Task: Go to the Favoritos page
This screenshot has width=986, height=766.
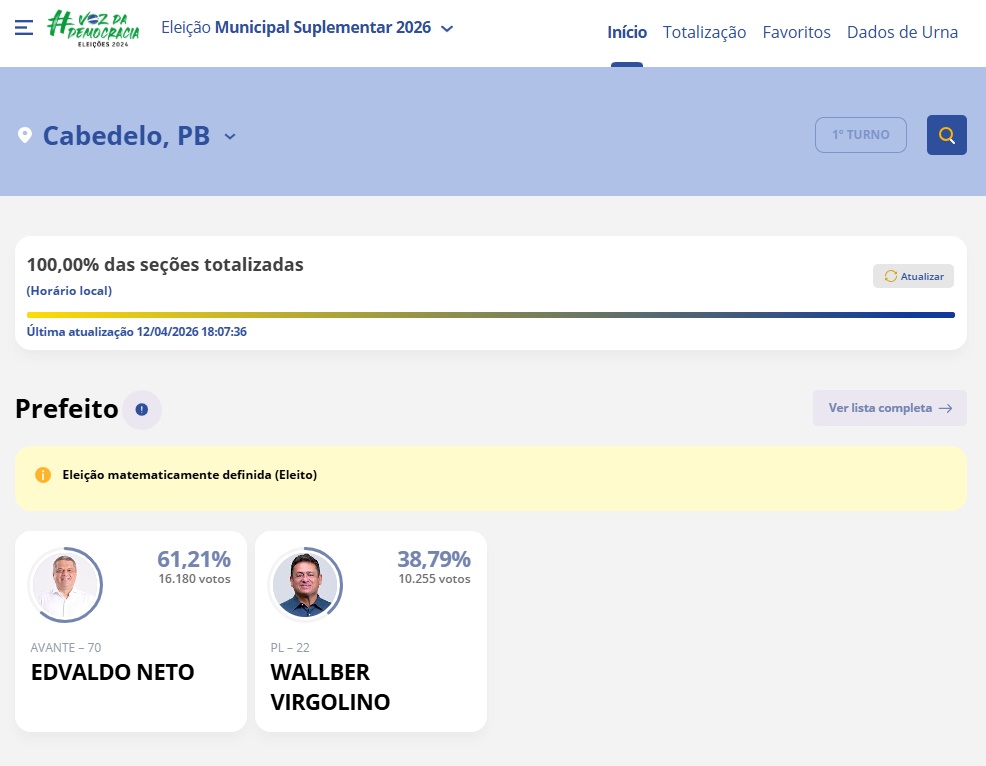Action: pos(796,32)
